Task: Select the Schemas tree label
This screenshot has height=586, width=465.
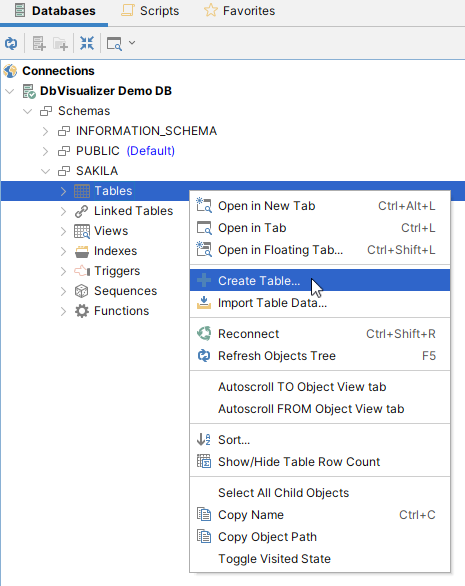Action: 84,111
